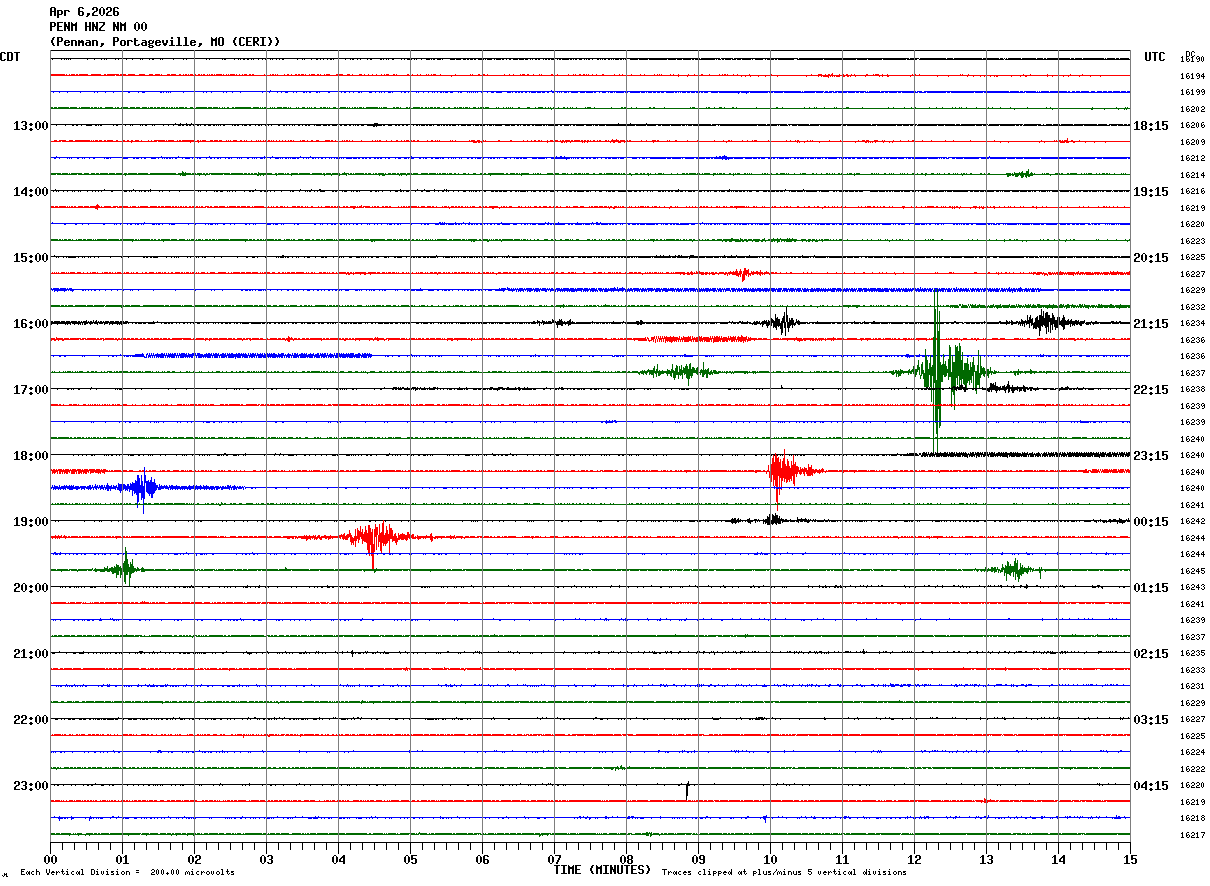Viewport: 1210px width, 886px height.
Task: Click the 20:15 UTC row label
Action: [x=1151, y=258]
